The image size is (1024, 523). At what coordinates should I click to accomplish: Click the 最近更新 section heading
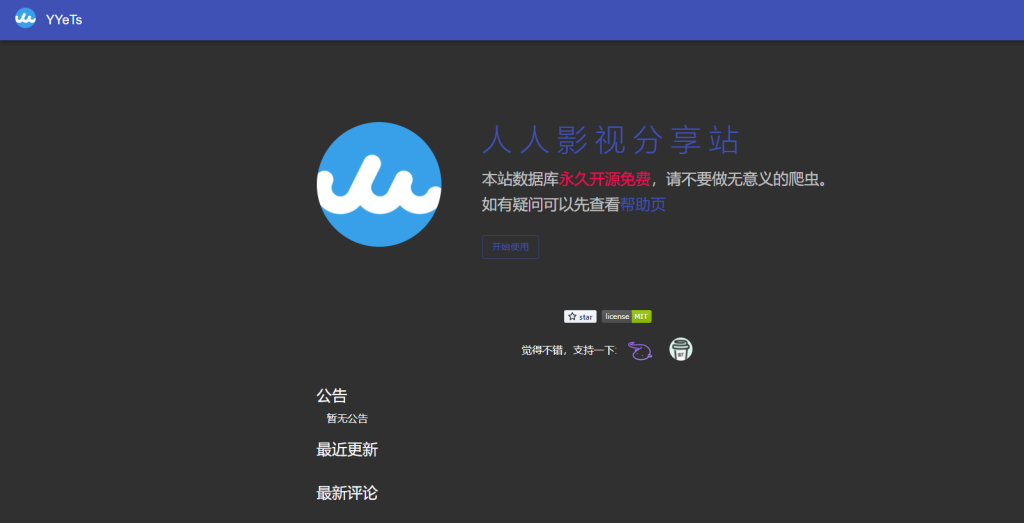tap(347, 450)
